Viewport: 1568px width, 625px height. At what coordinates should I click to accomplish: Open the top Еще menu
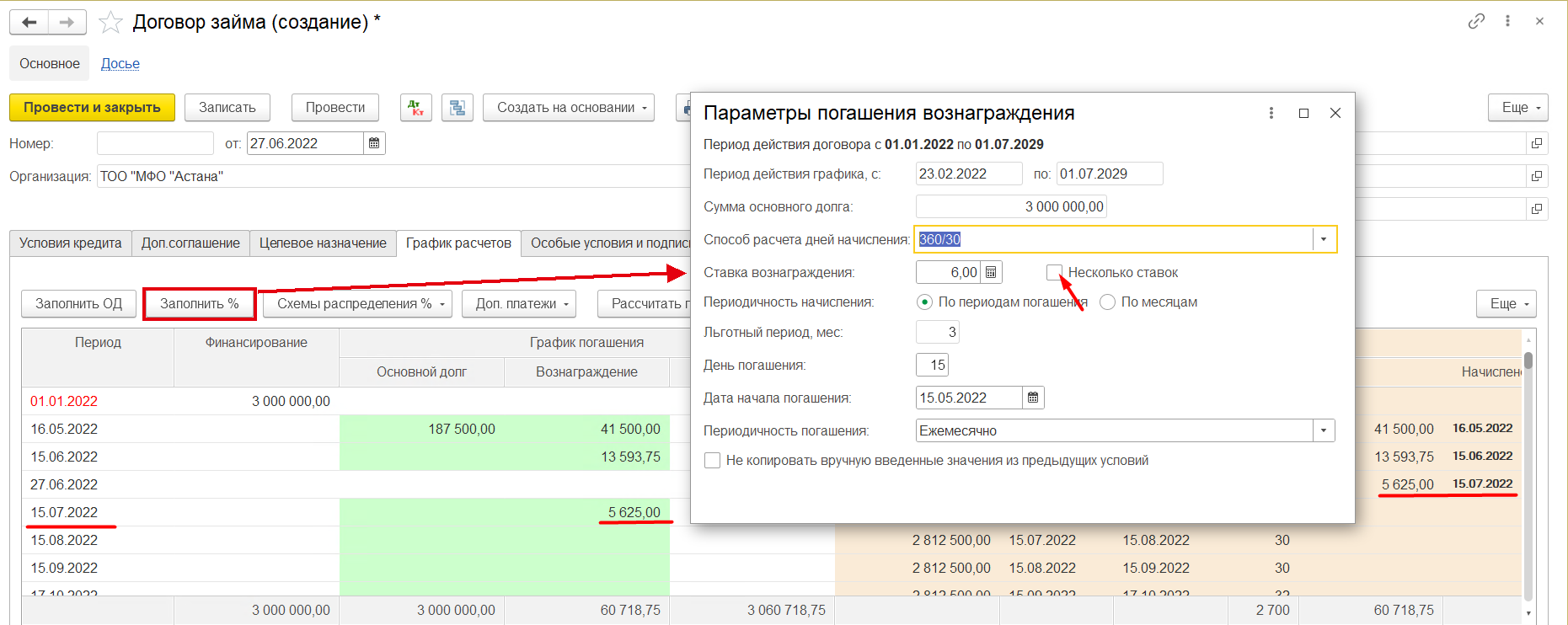(1518, 108)
